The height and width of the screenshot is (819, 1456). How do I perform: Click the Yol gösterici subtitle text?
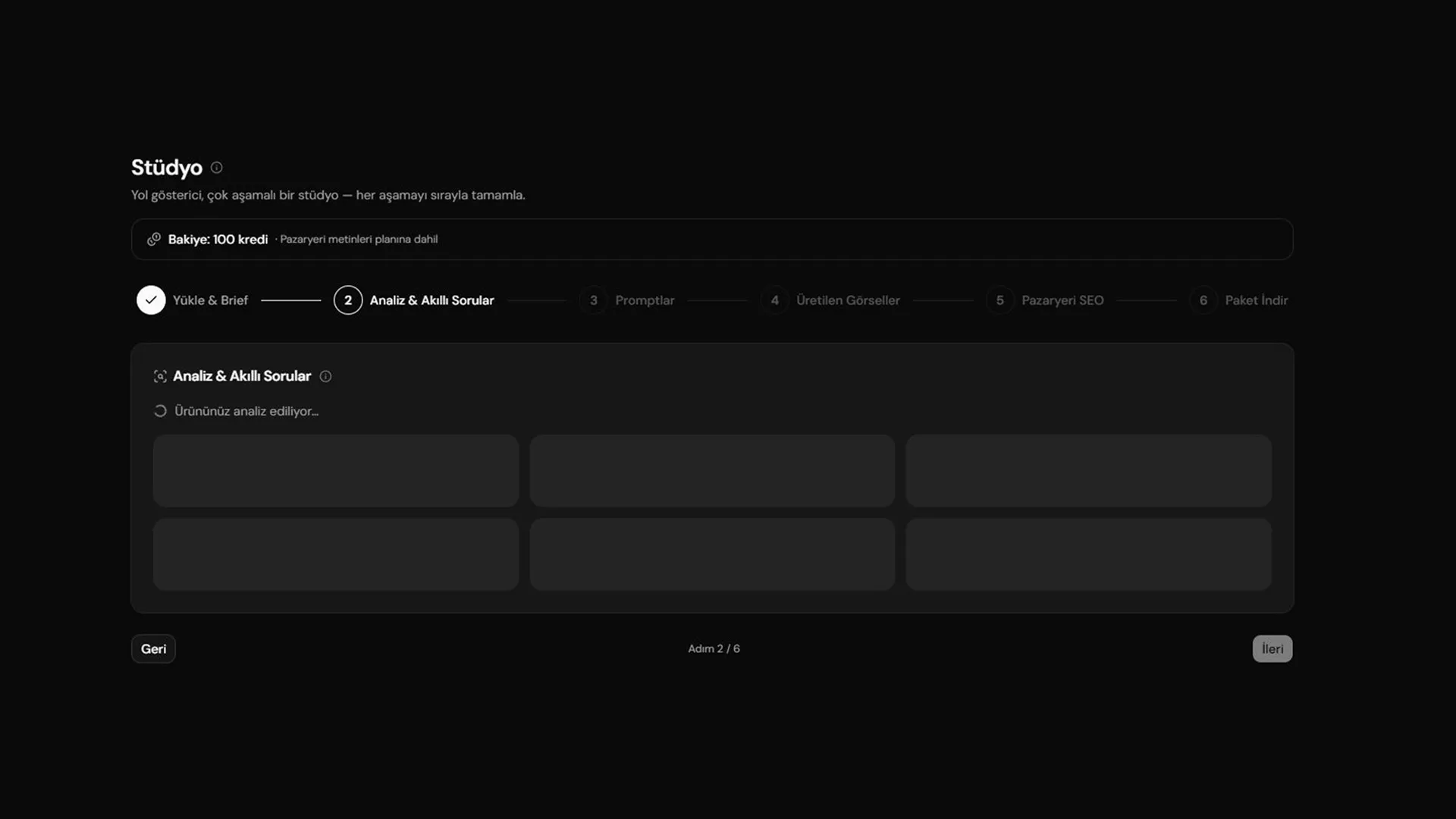pyautogui.click(x=328, y=195)
